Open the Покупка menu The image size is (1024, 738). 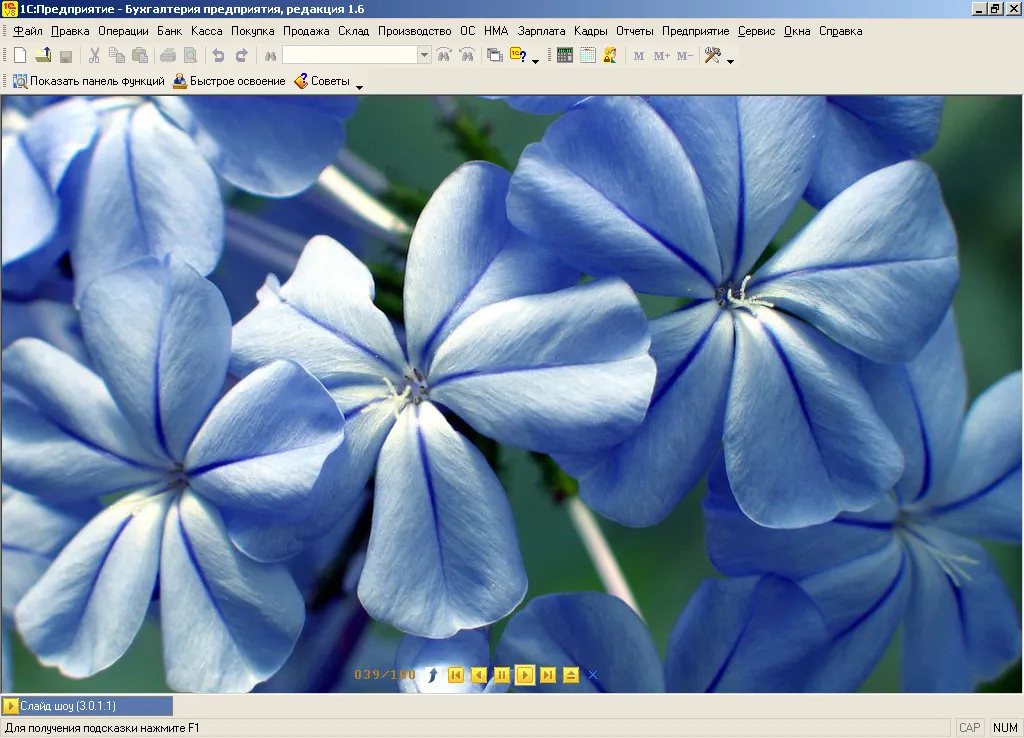[253, 31]
